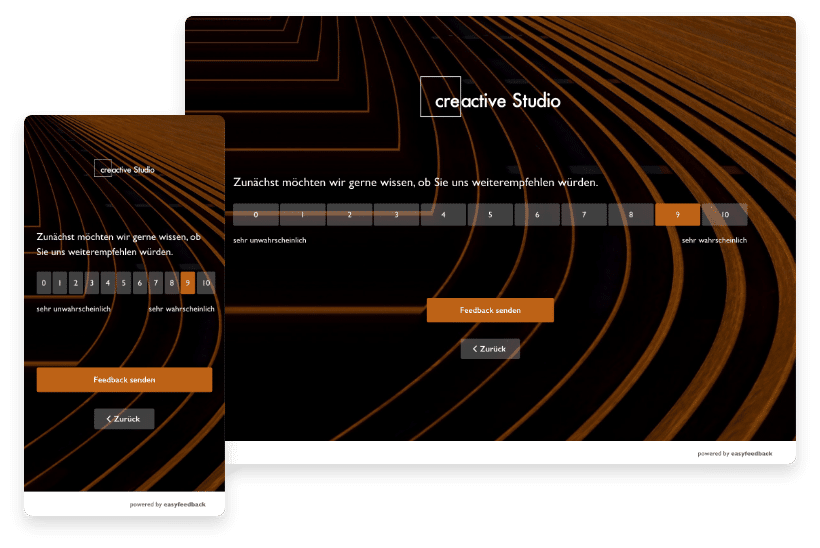Viewport: 820px width, 548px height.
Task: Select rating 3 in the desktop survey scale
Action: coord(396,214)
